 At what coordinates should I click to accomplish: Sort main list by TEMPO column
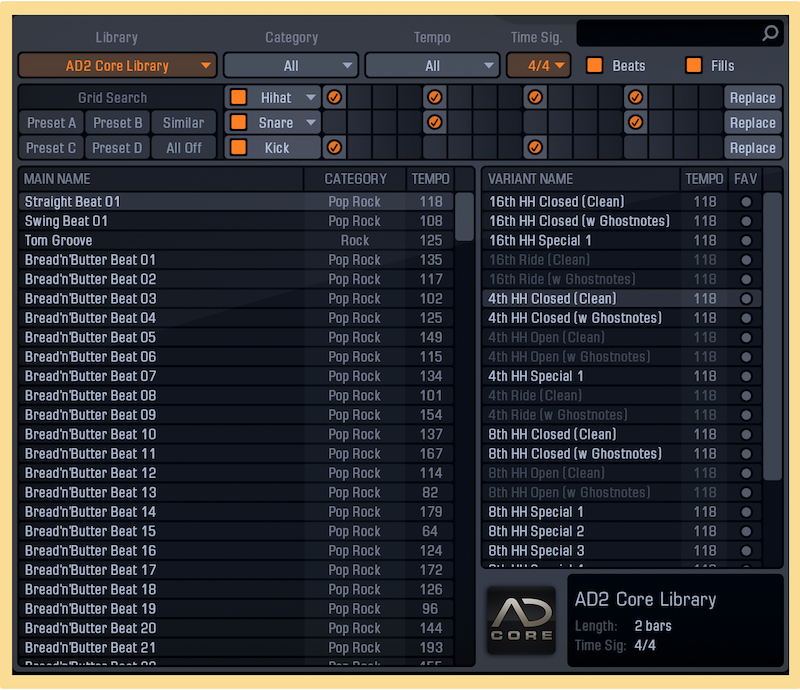(431, 179)
